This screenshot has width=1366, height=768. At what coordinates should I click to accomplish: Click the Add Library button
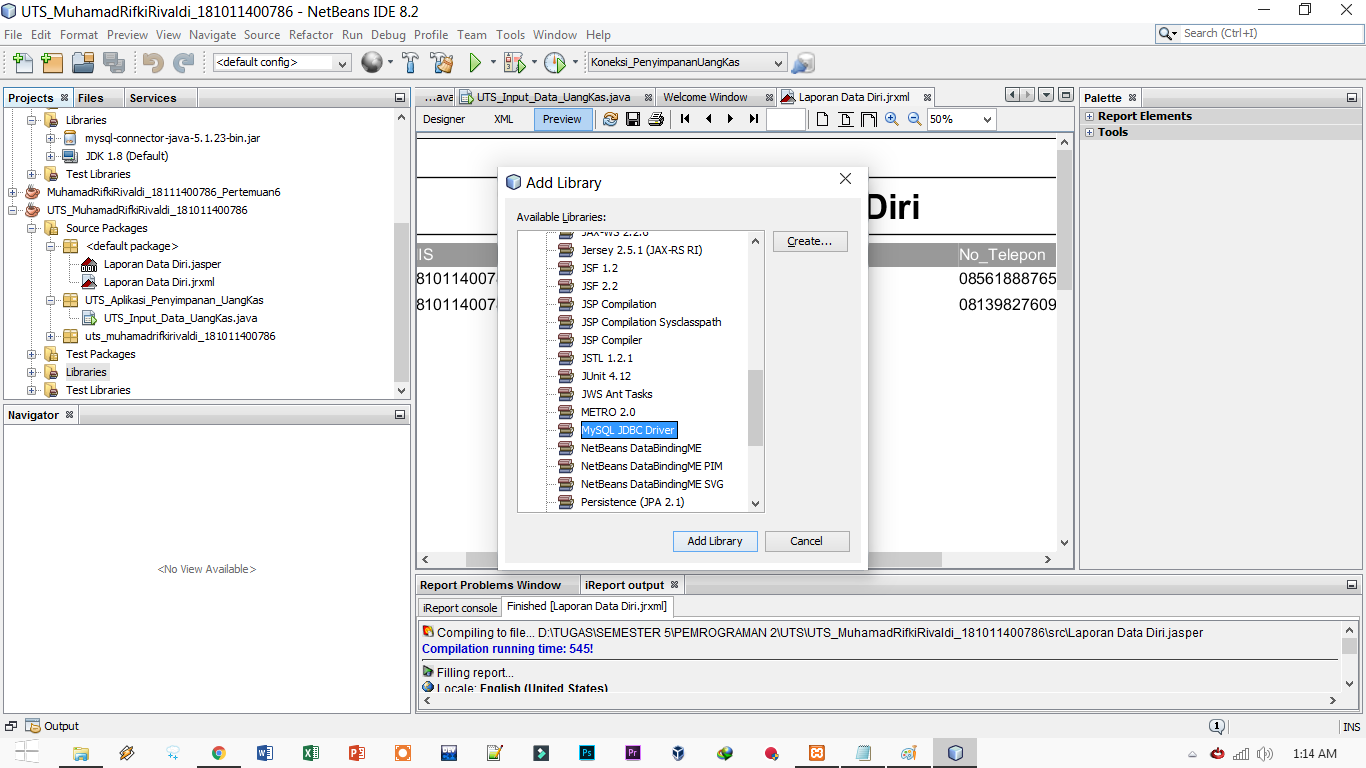pyautogui.click(x=715, y=541)
